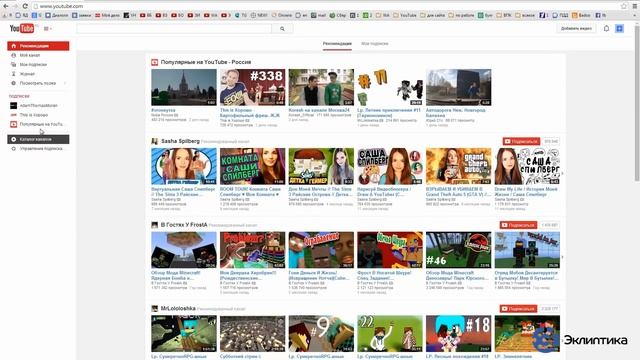The height and width of the screenshot is (360, 640).
Task: Click the YouTube search box
Action: tap(174, 29)
